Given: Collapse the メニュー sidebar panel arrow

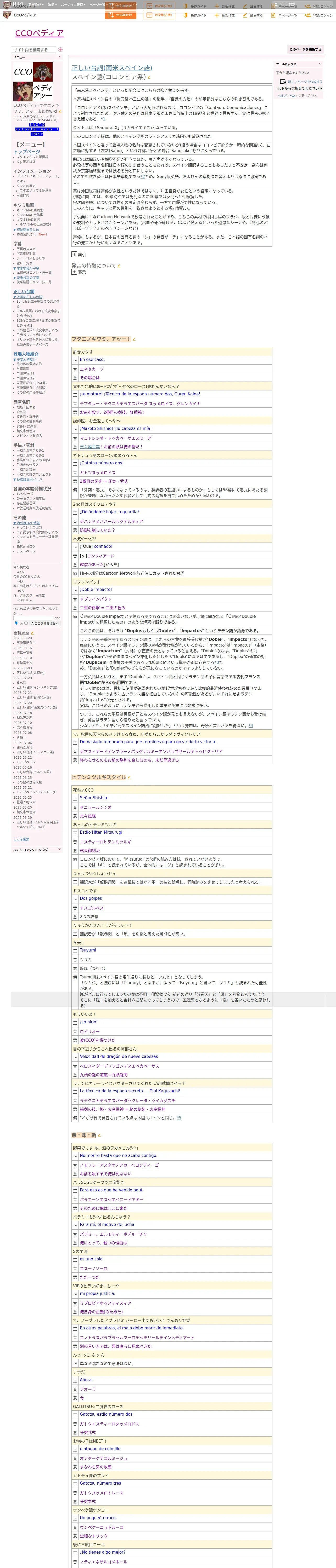Looking at the screenshot, I should pyautogui.click(x=60, y=57).
